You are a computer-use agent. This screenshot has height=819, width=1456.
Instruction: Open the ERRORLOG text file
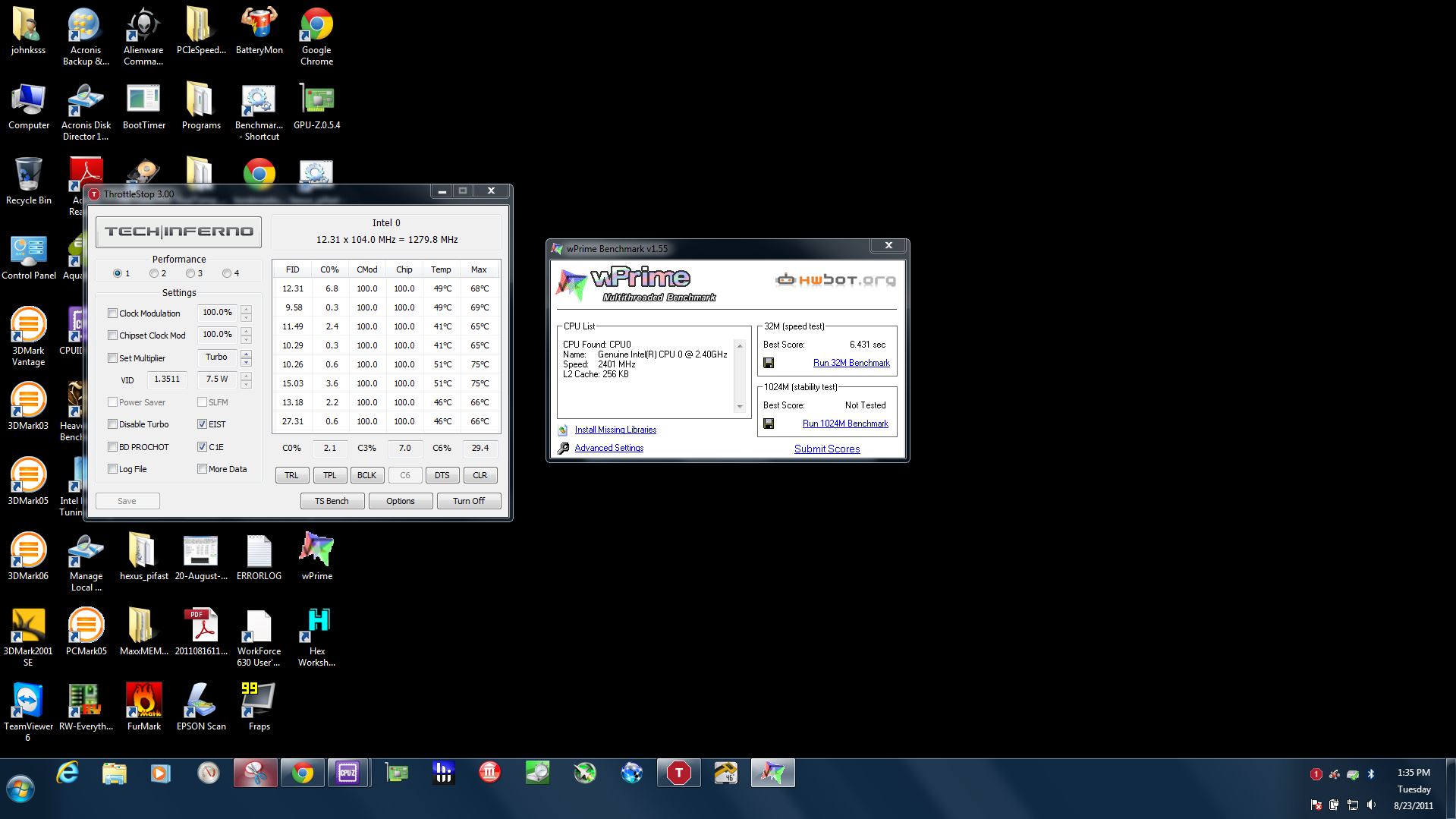[259, 557]
